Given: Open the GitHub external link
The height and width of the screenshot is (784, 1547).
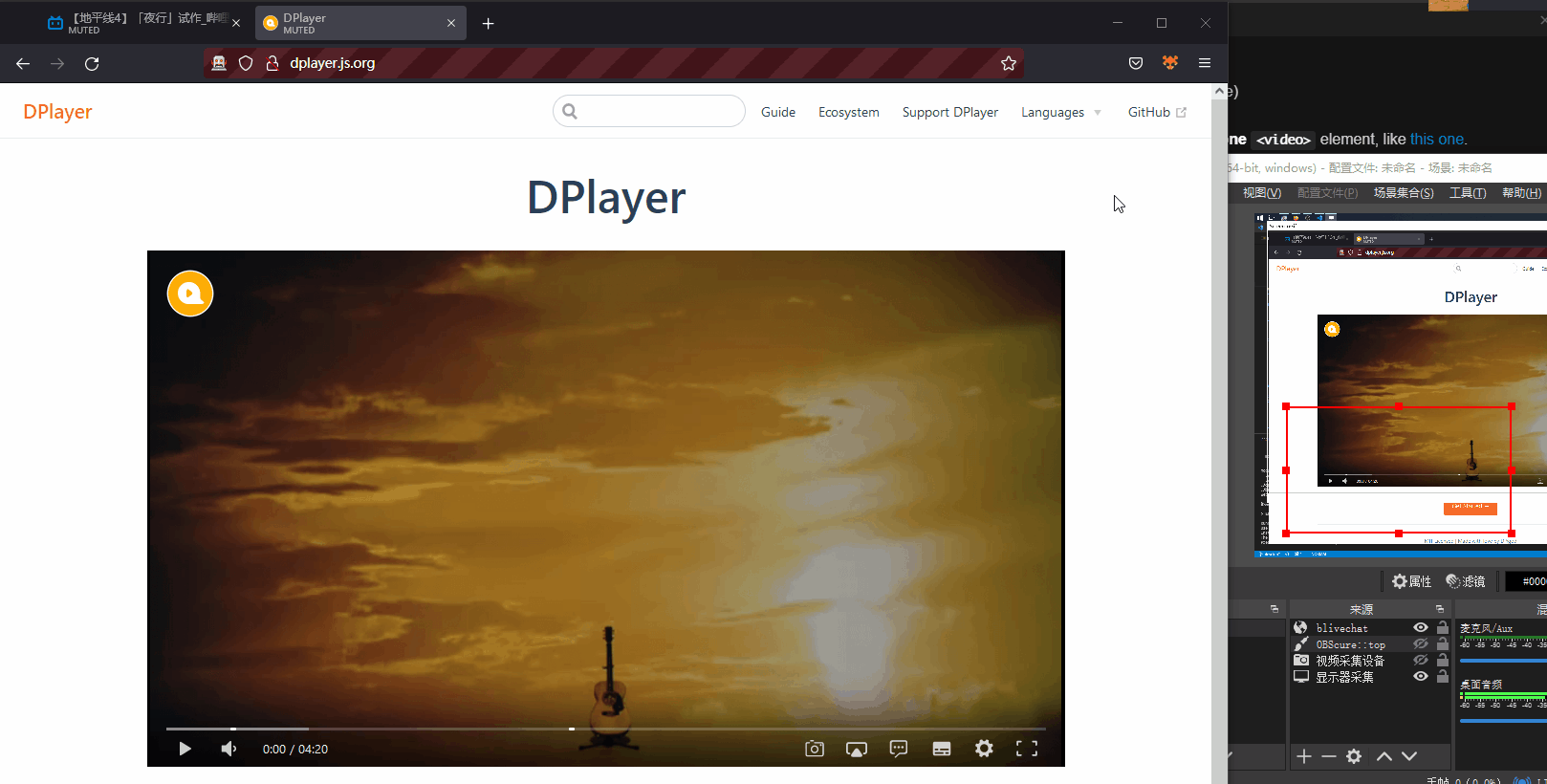Looking at the screenshot, I should pos(1157,112).
